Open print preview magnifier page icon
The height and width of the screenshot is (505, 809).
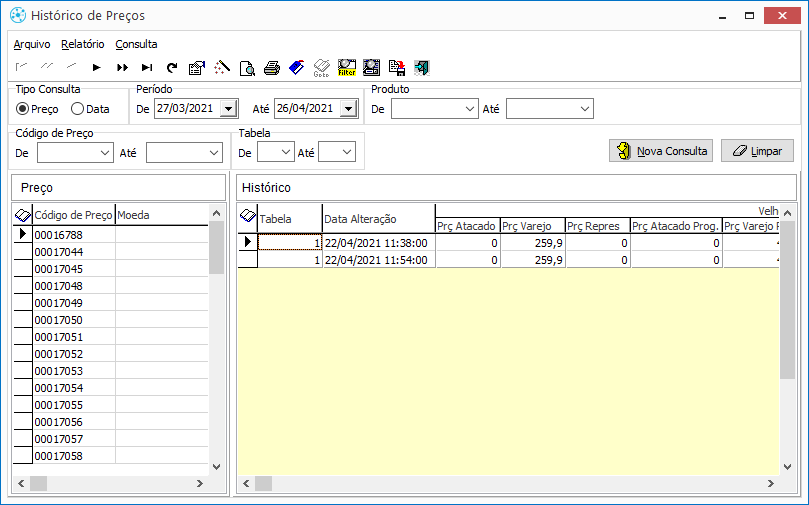pyautogui.click(x=247, y=68)
